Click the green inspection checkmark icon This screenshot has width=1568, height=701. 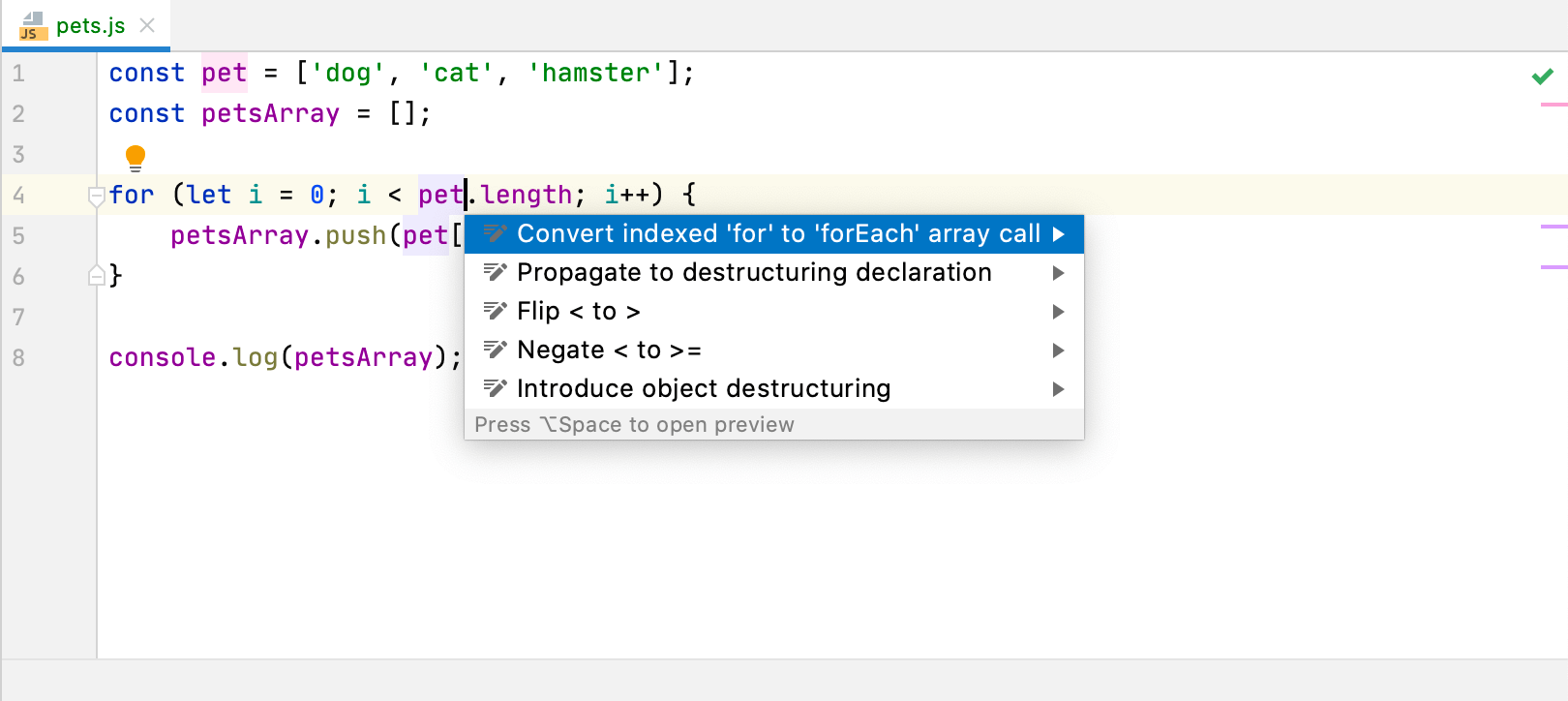coord(1543,76)
